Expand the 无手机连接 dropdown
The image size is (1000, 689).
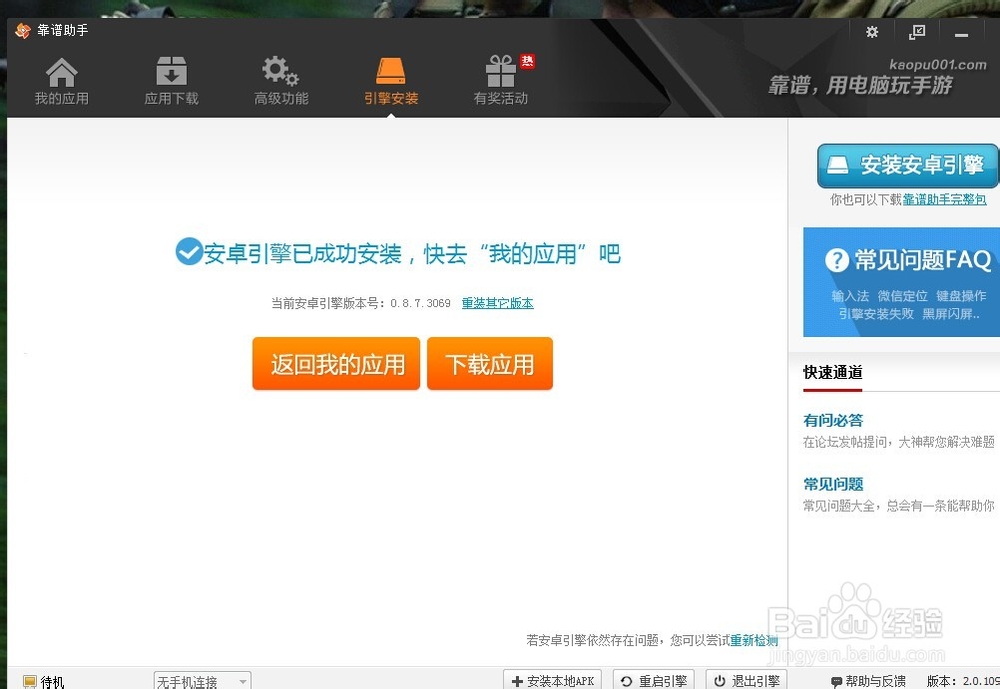click(202, 681)
